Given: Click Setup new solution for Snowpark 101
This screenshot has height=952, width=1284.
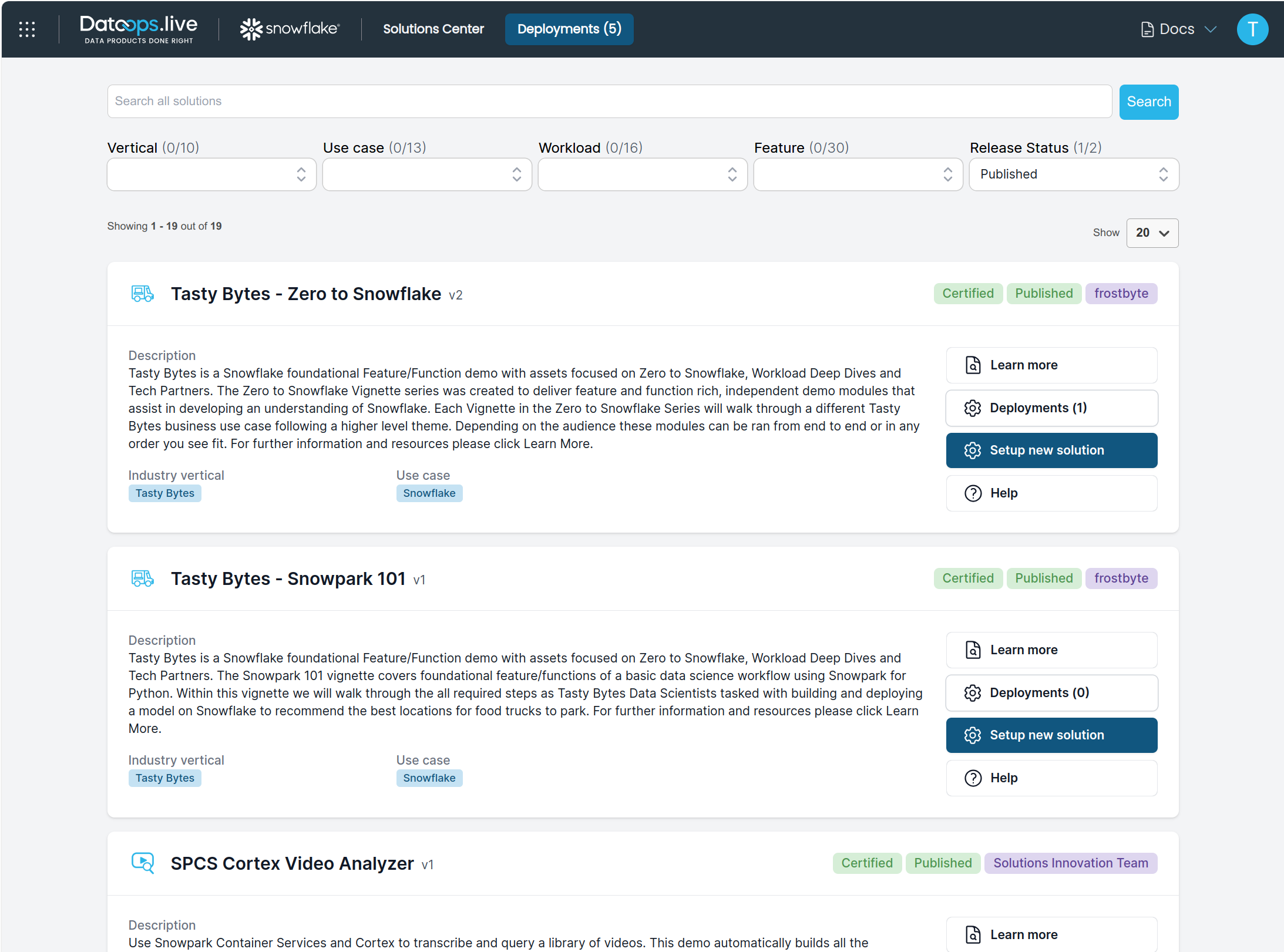Looking at the screenshot, I should (1051, 735).
